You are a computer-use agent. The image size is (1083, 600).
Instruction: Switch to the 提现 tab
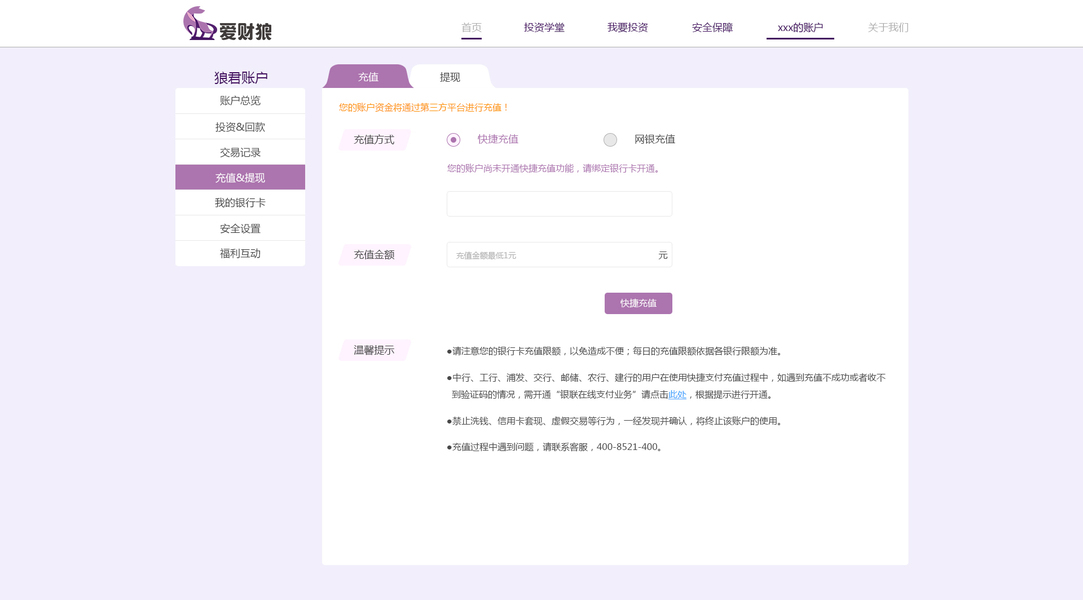point(449,76)
